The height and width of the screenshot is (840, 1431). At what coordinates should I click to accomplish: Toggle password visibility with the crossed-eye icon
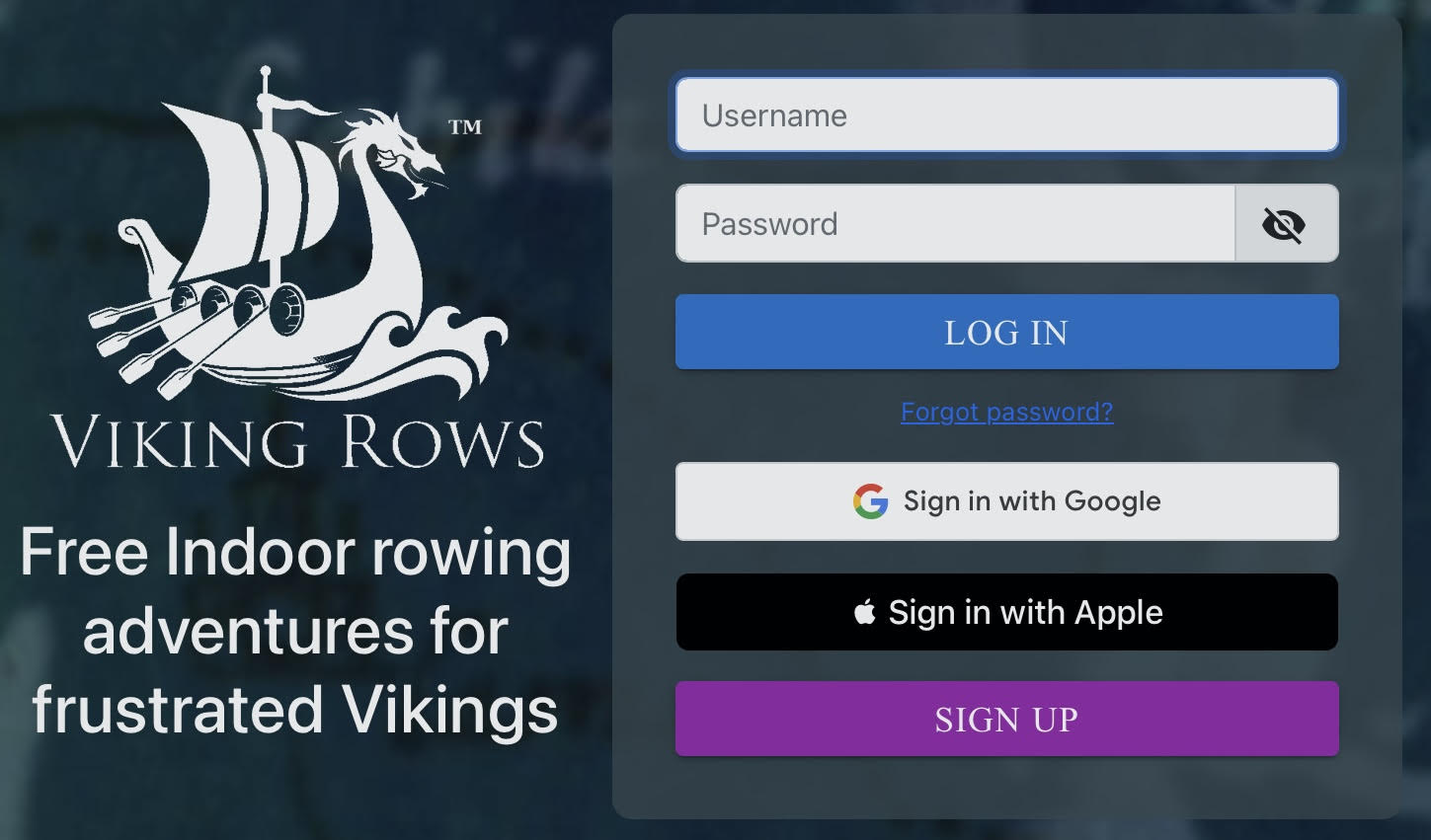pos(1286,224)
